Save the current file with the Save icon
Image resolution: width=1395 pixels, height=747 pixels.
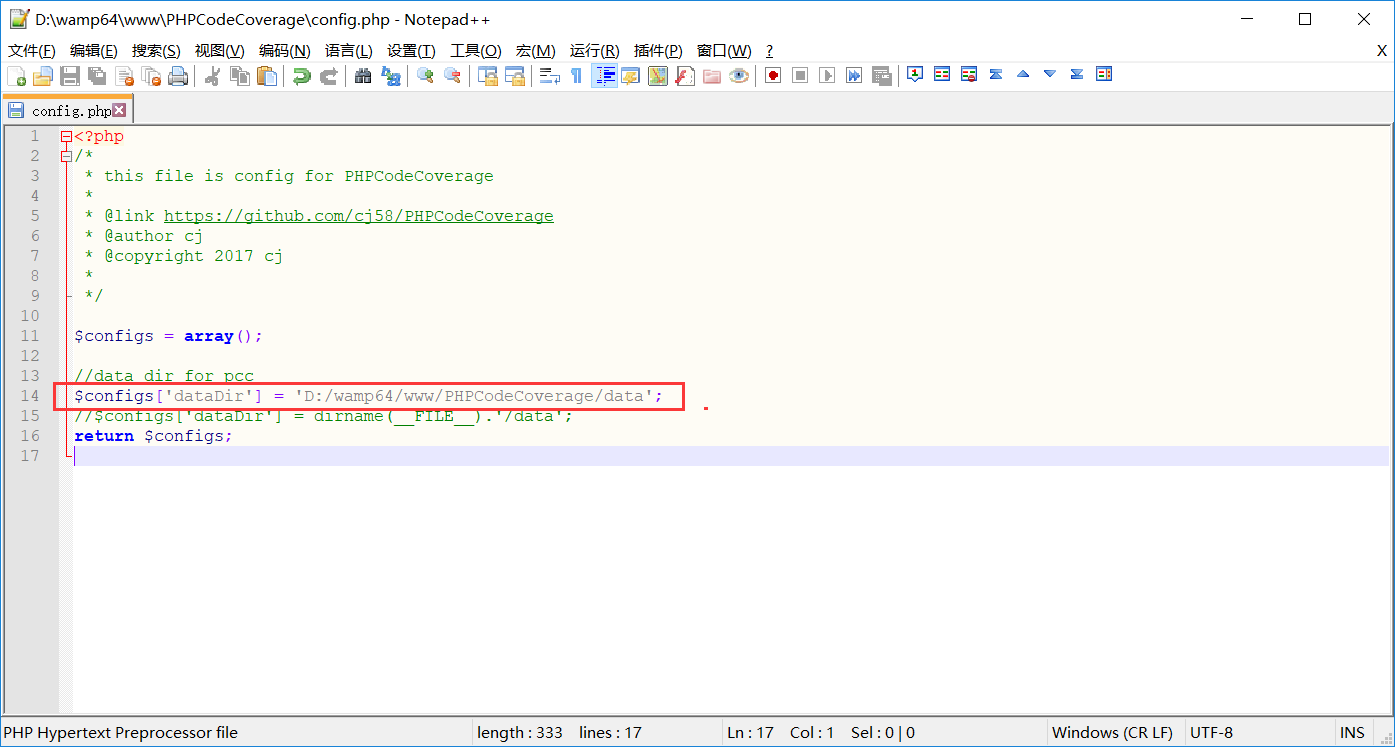point(70,75)
